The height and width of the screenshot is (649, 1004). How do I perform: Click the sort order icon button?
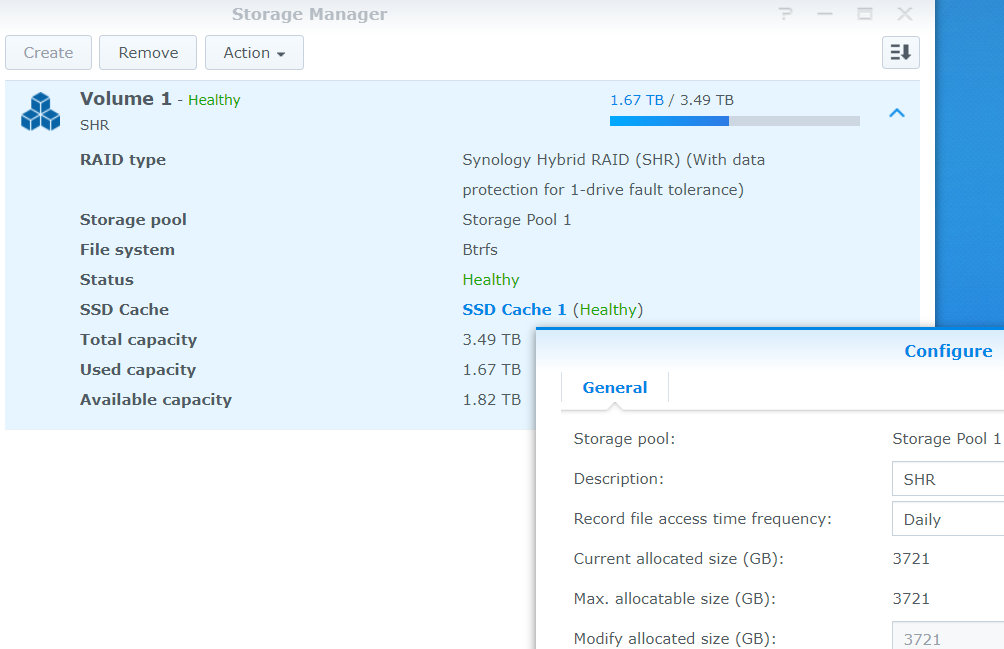pos(900,52)
